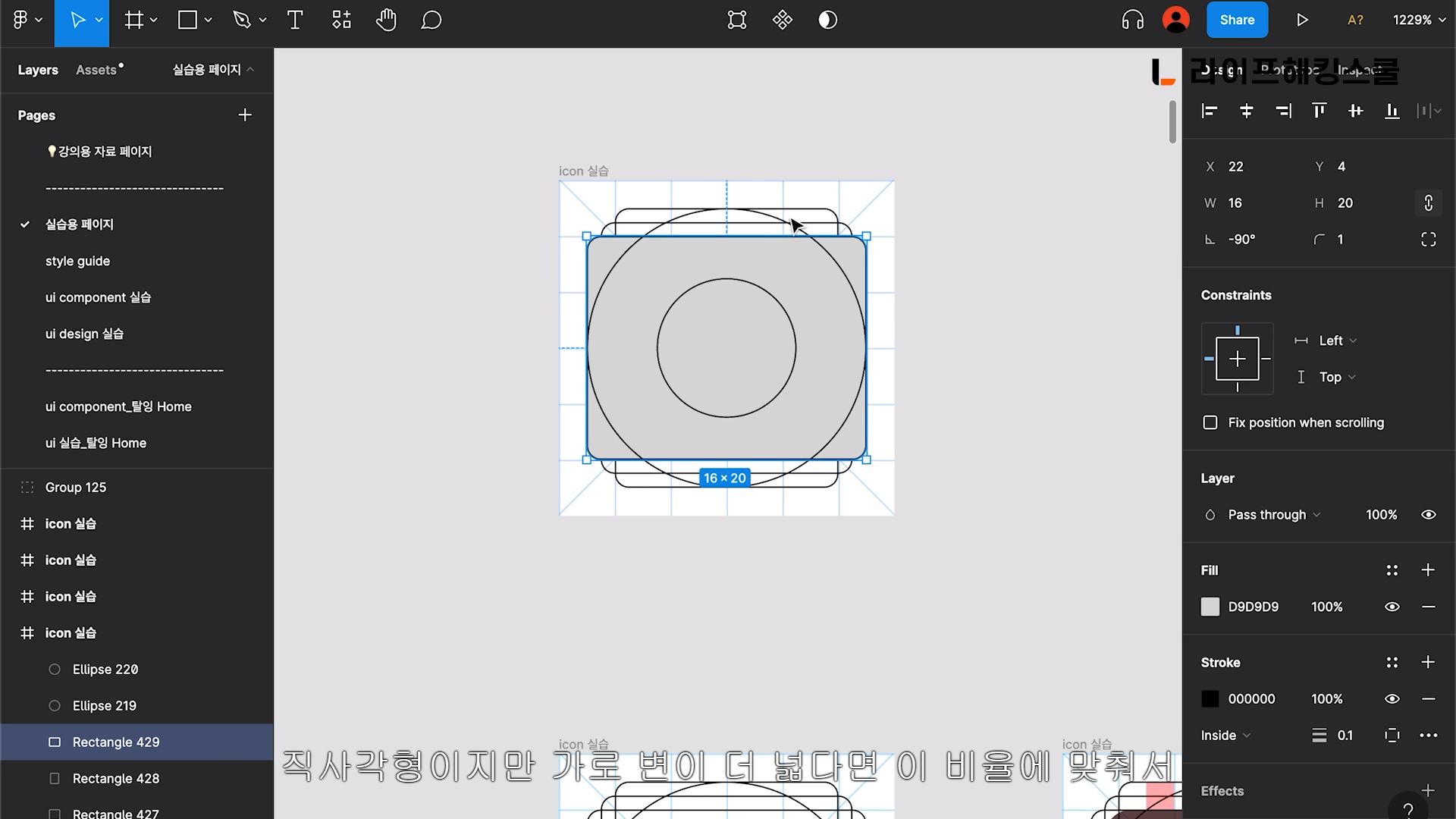The height and width of the screenshot is (819, 1456).
Task: Click the Create component icon
Action: (x=782, y=20)
